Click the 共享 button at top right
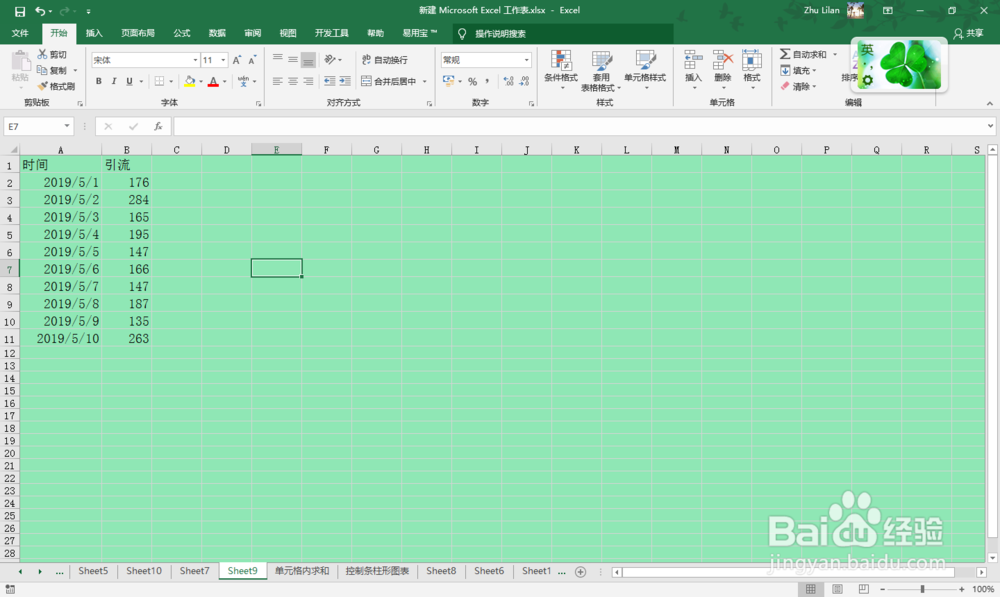This screenshot has width=1000, height=597. coord(969,32)
